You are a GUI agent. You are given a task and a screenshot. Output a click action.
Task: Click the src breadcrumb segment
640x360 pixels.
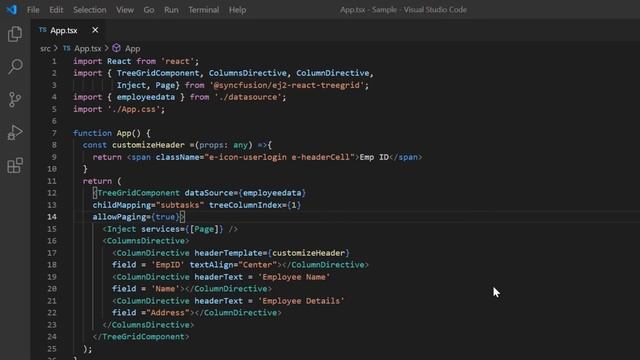click(x=45, y=49)
